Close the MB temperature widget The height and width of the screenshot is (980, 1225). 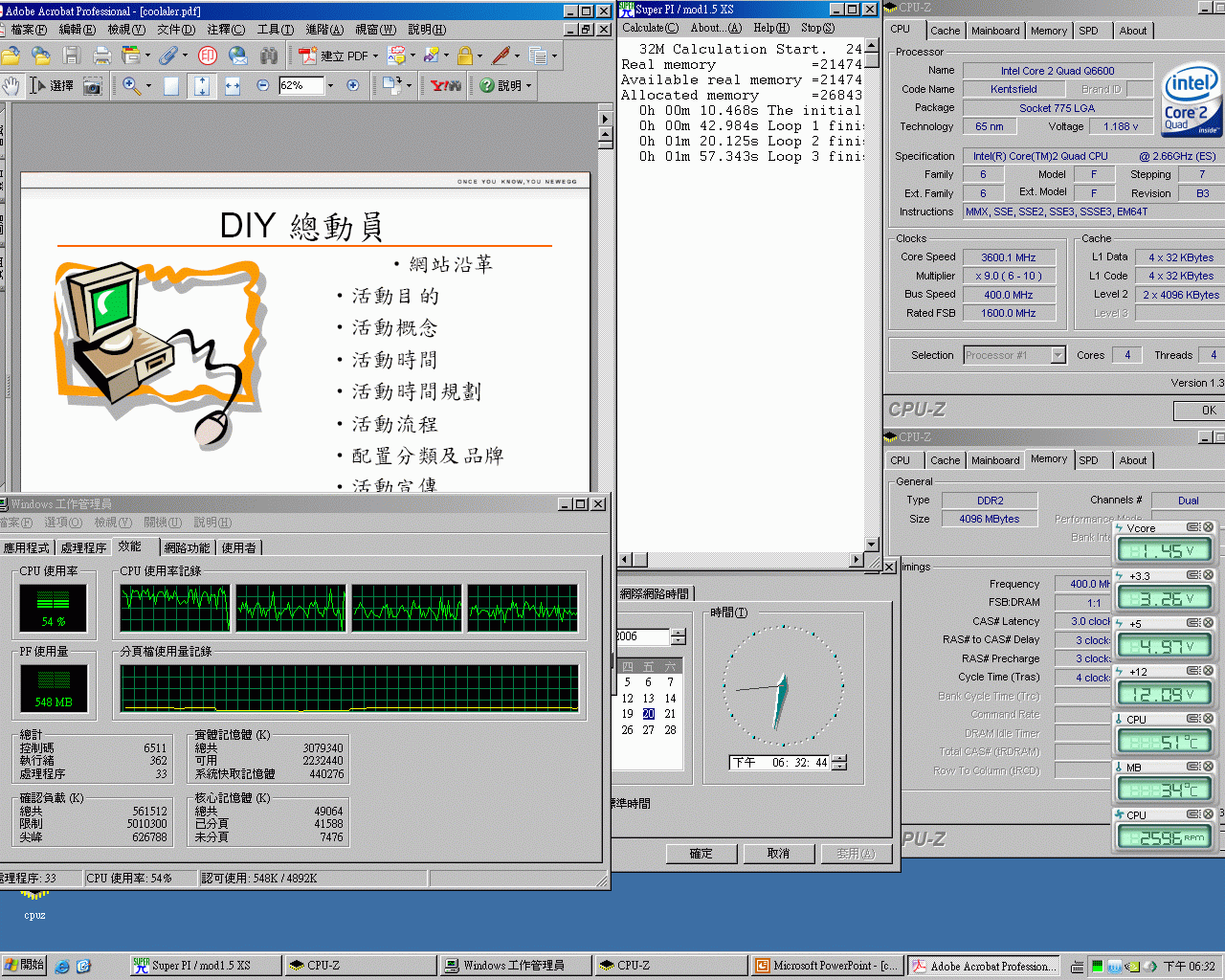[x=1208, y=767]
